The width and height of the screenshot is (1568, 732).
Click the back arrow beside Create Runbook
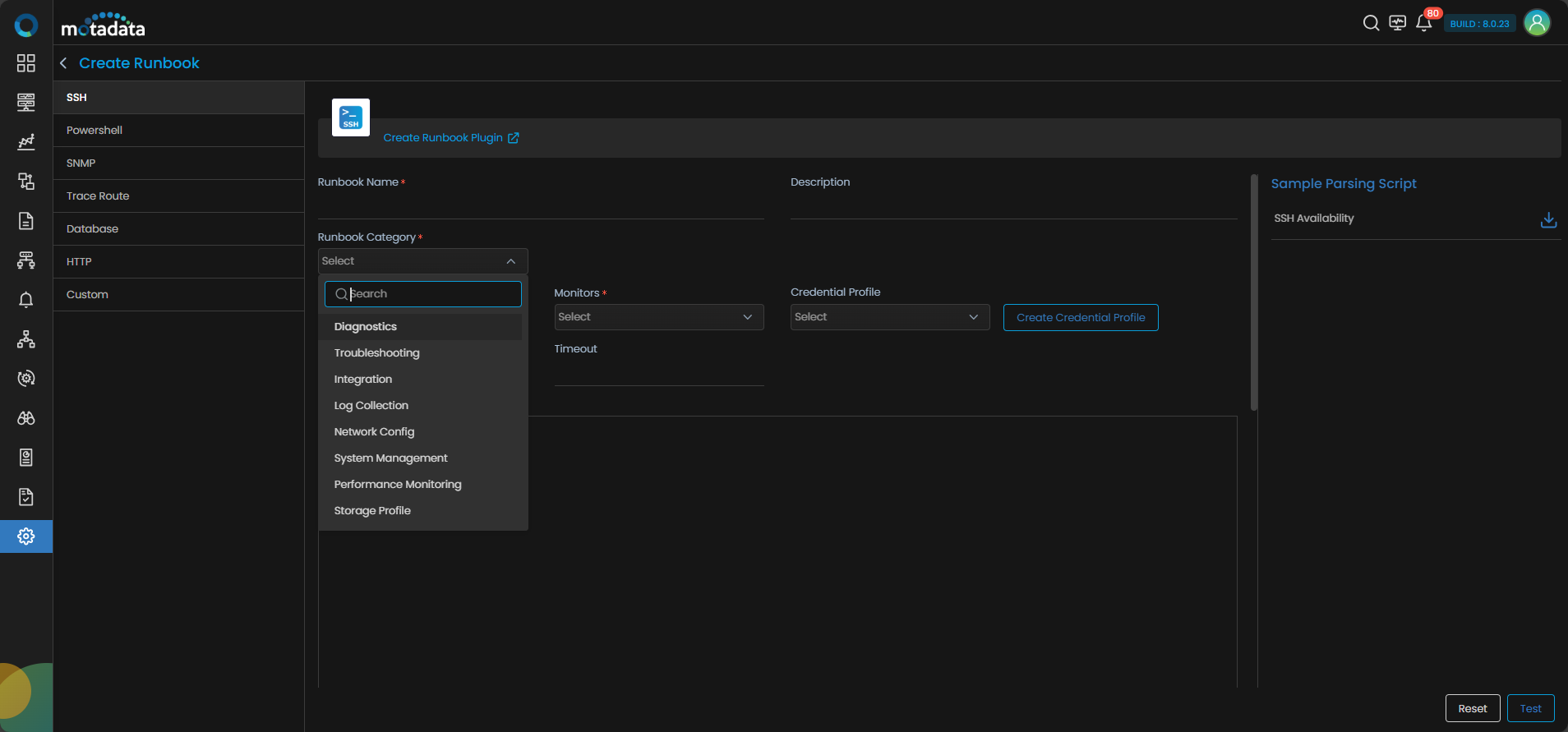pos(63,63)
